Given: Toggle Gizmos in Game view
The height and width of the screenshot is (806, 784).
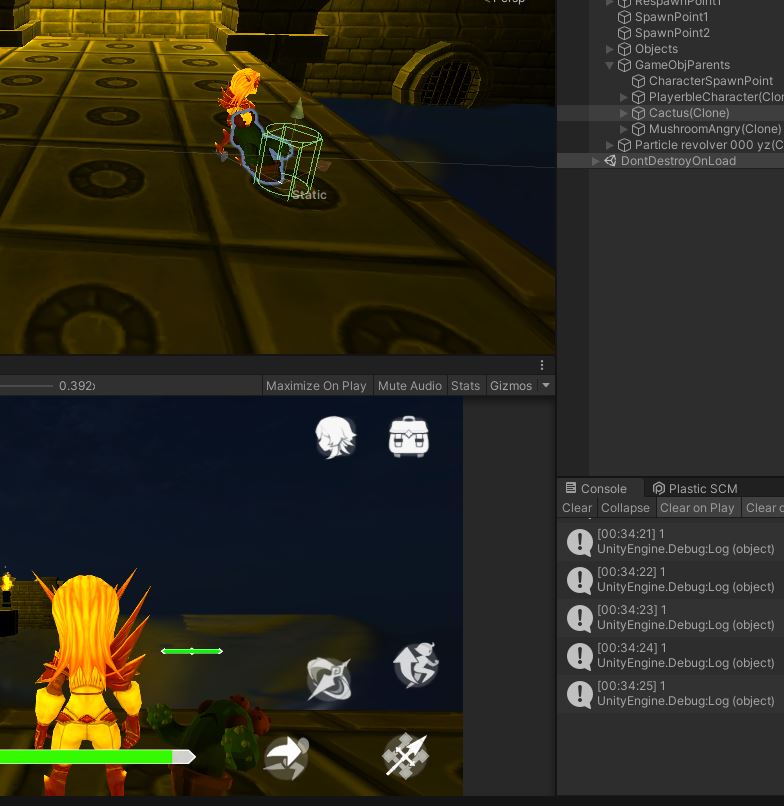Looking at the screenshot, I should coord(511,386).
